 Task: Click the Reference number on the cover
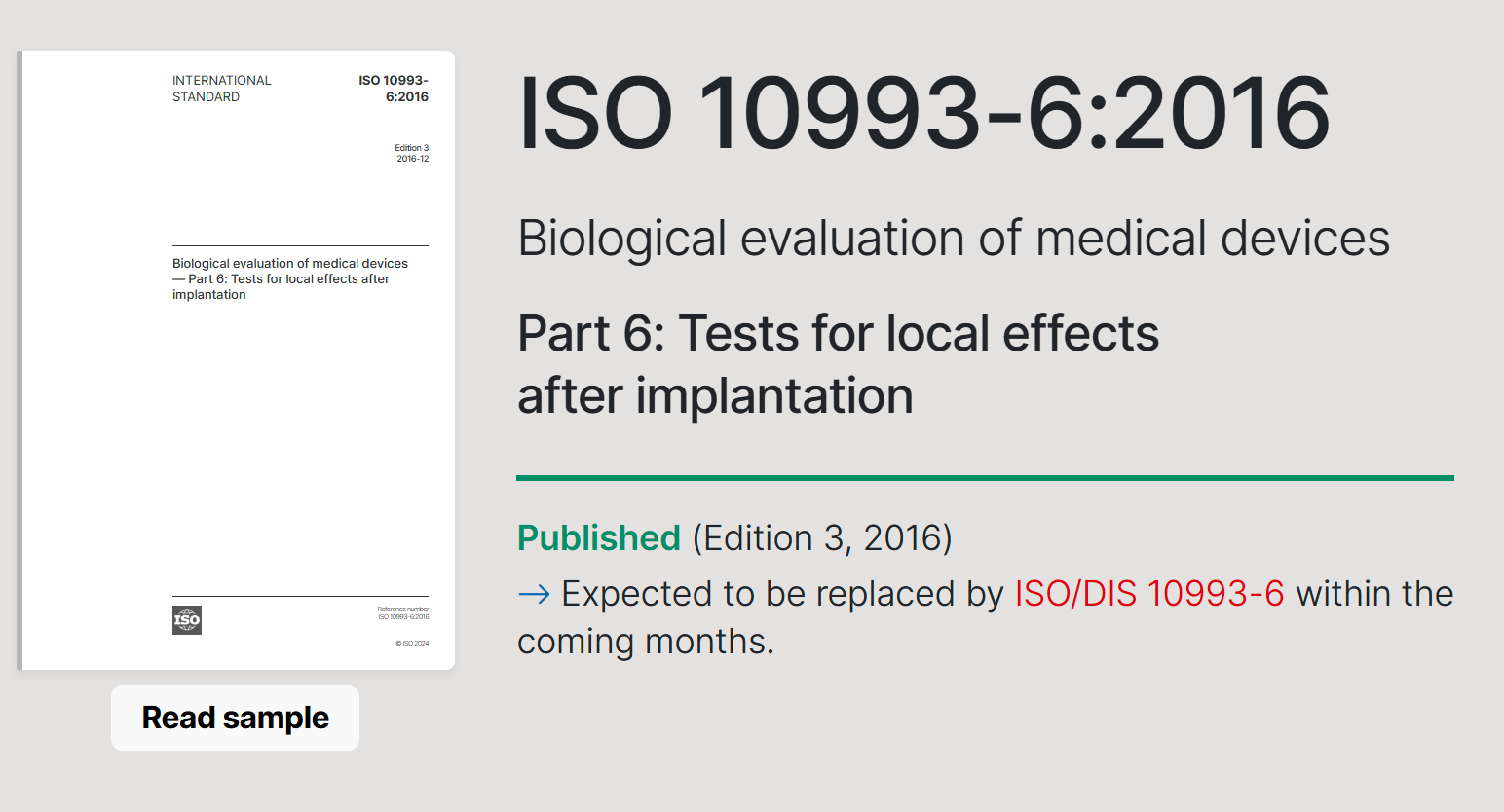pyautogui.click(x=403, y=612)
